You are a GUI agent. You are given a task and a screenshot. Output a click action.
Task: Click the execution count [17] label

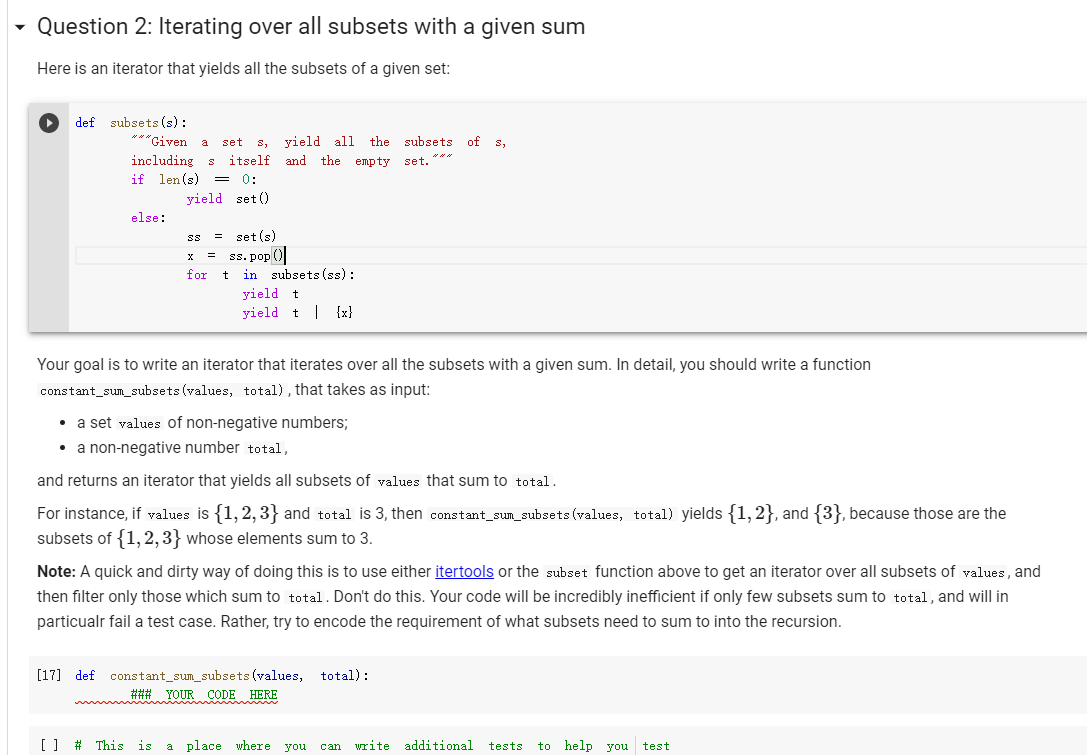click(49, 675)
